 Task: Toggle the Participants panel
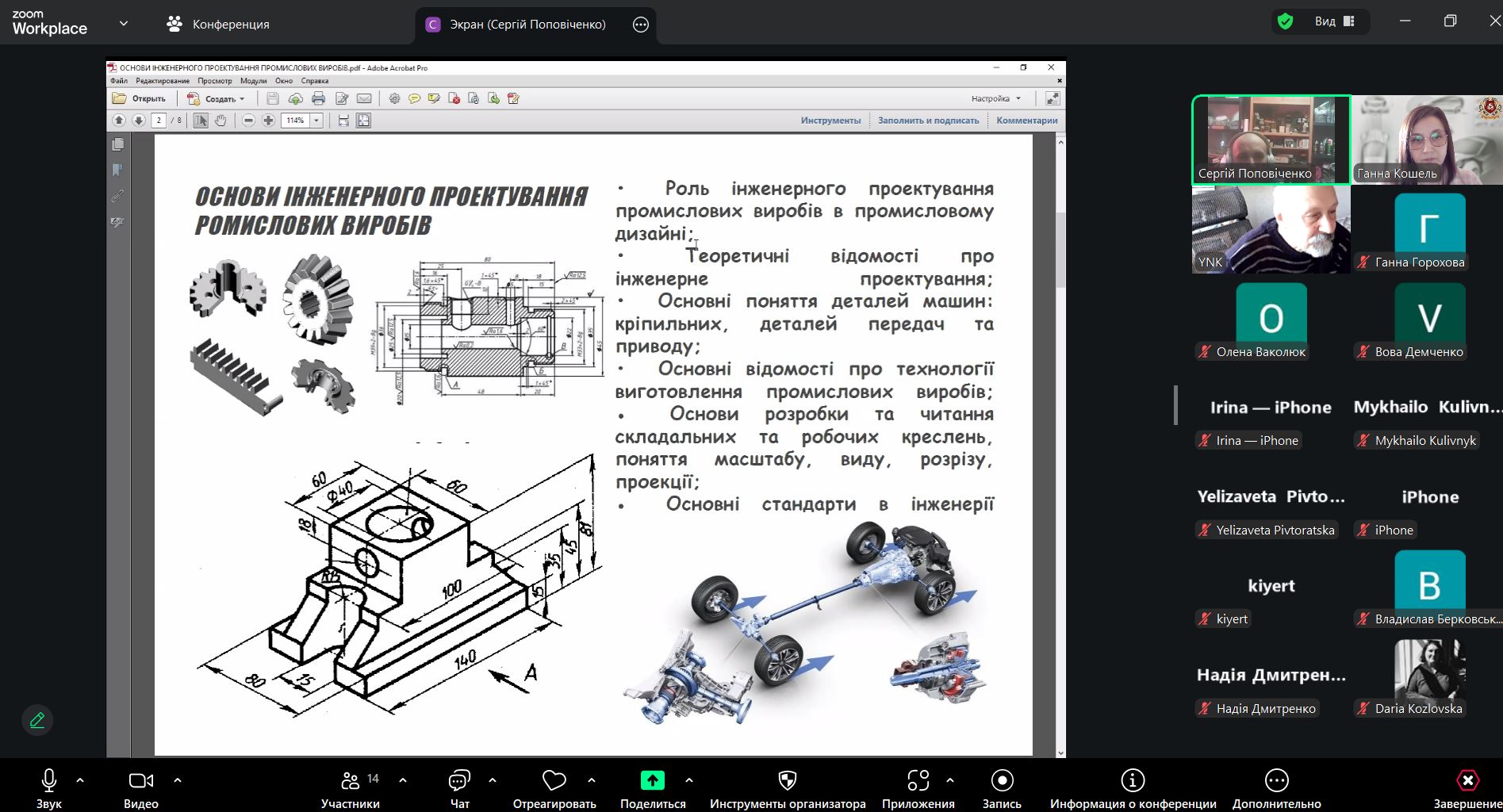coord(350,781)
